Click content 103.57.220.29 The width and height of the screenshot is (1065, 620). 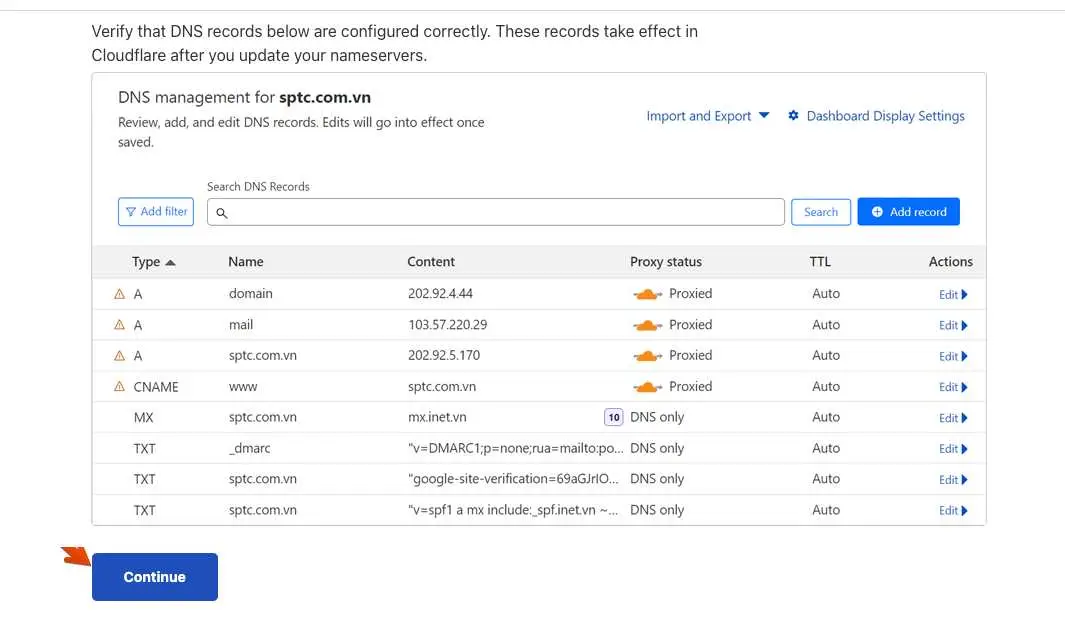448,325
